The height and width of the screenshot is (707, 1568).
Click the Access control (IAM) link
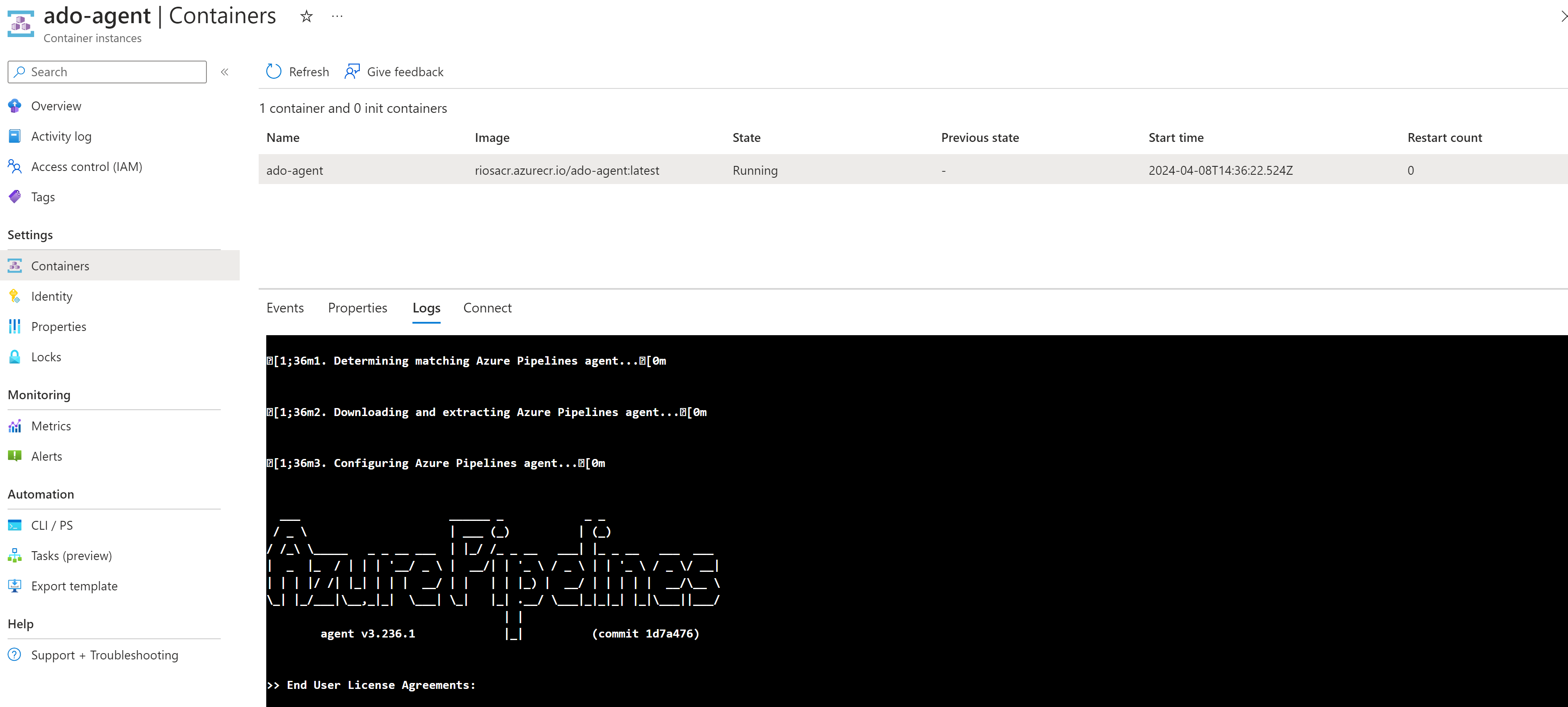point(87,166)
